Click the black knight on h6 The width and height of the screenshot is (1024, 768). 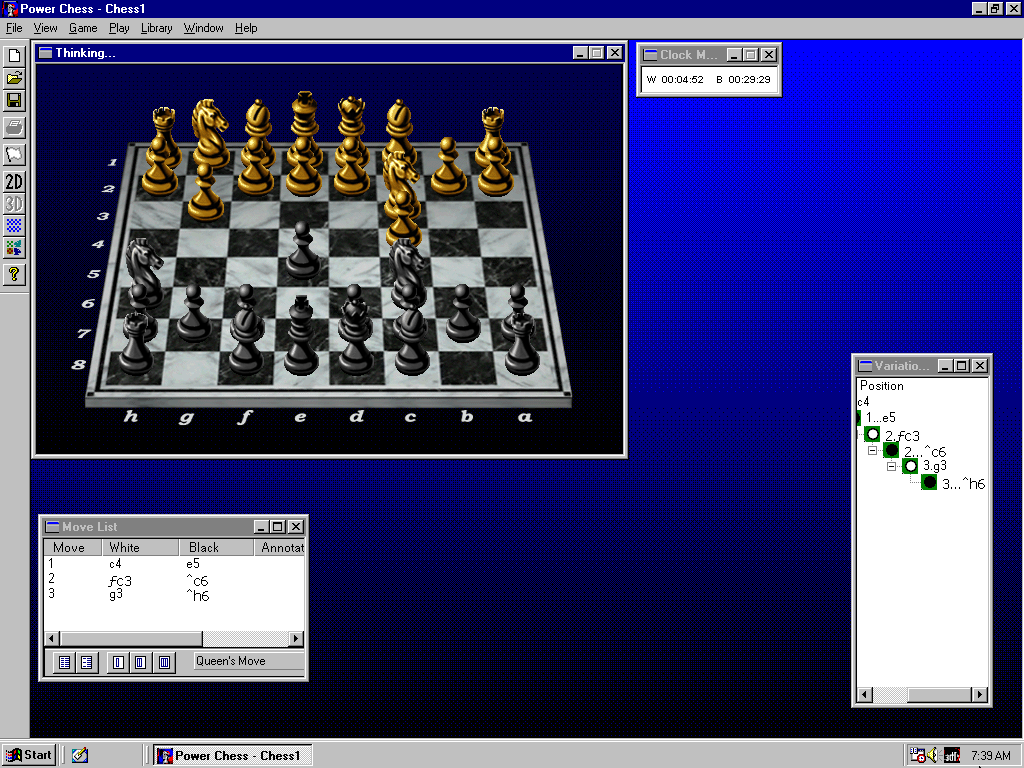[x=143, y=272]
